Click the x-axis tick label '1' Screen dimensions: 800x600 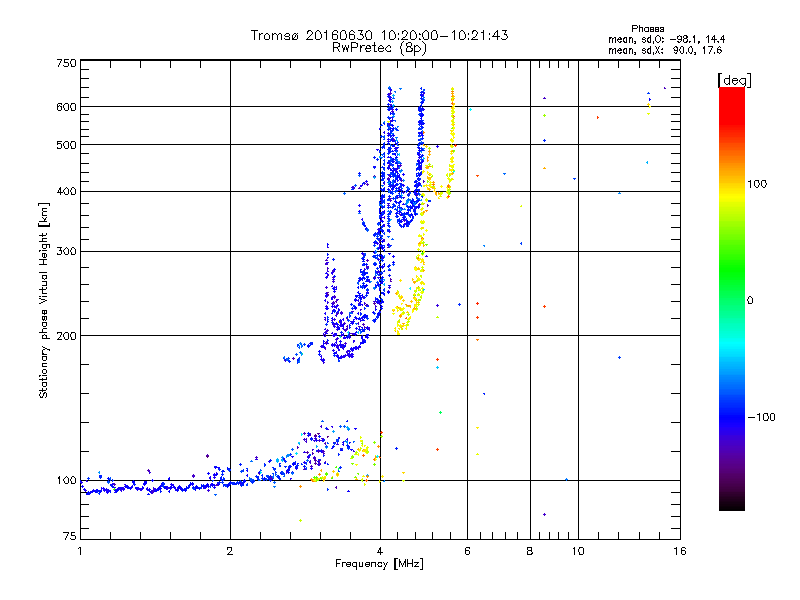click(80, 551)
